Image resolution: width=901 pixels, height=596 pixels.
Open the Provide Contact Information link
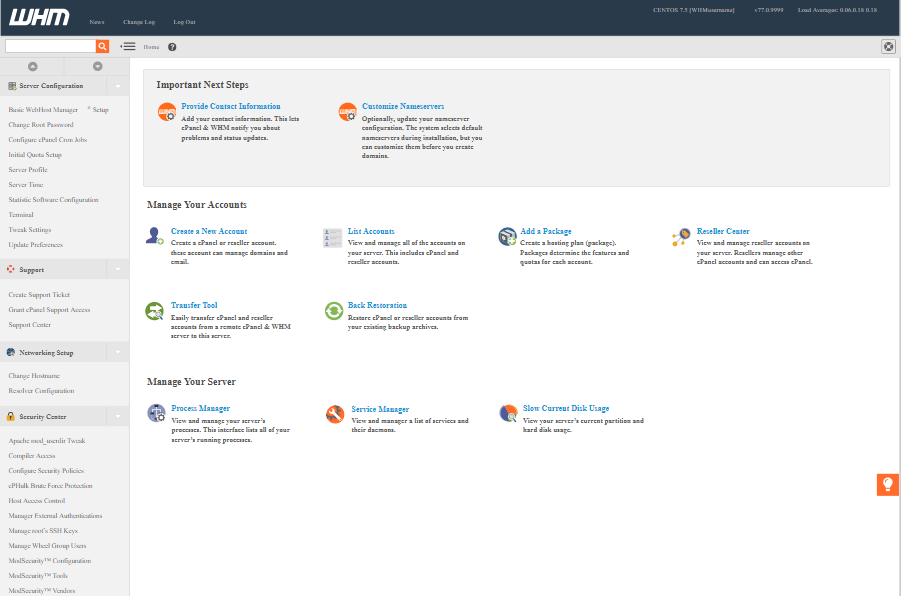coord(231,106)
